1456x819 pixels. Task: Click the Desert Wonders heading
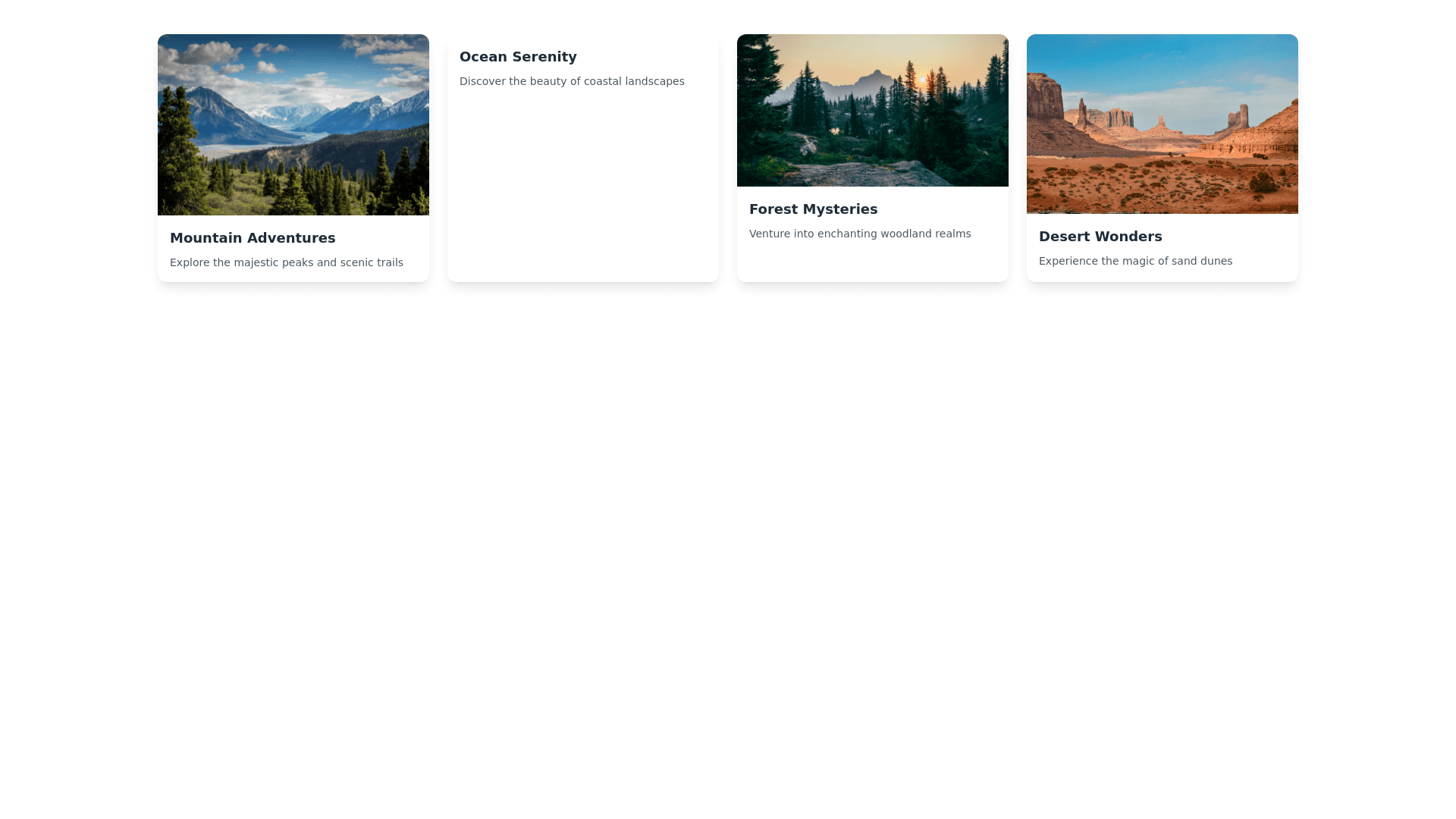point(1100,236)
